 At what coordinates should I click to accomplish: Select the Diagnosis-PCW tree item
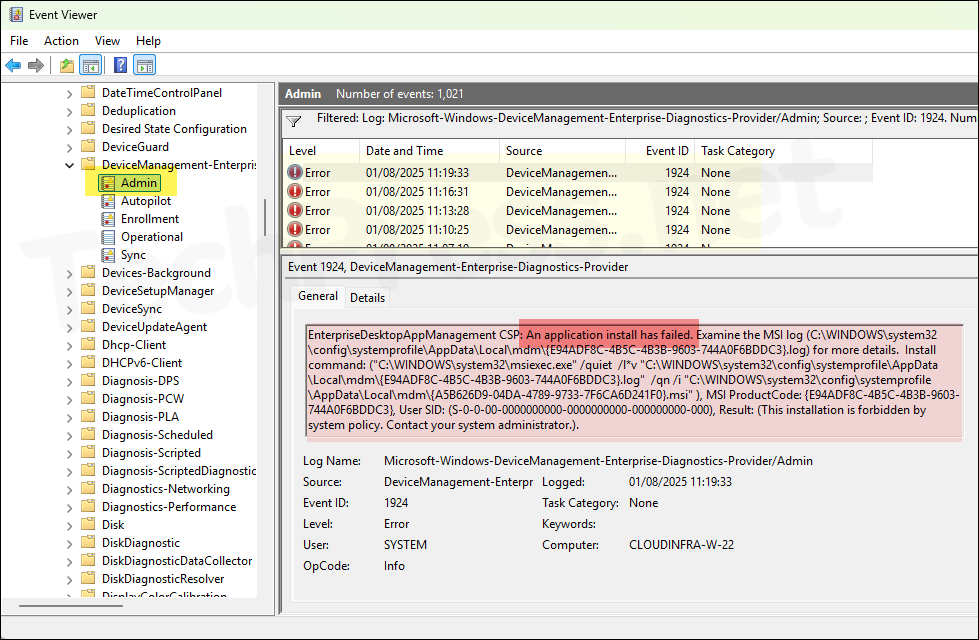[143, 398]
